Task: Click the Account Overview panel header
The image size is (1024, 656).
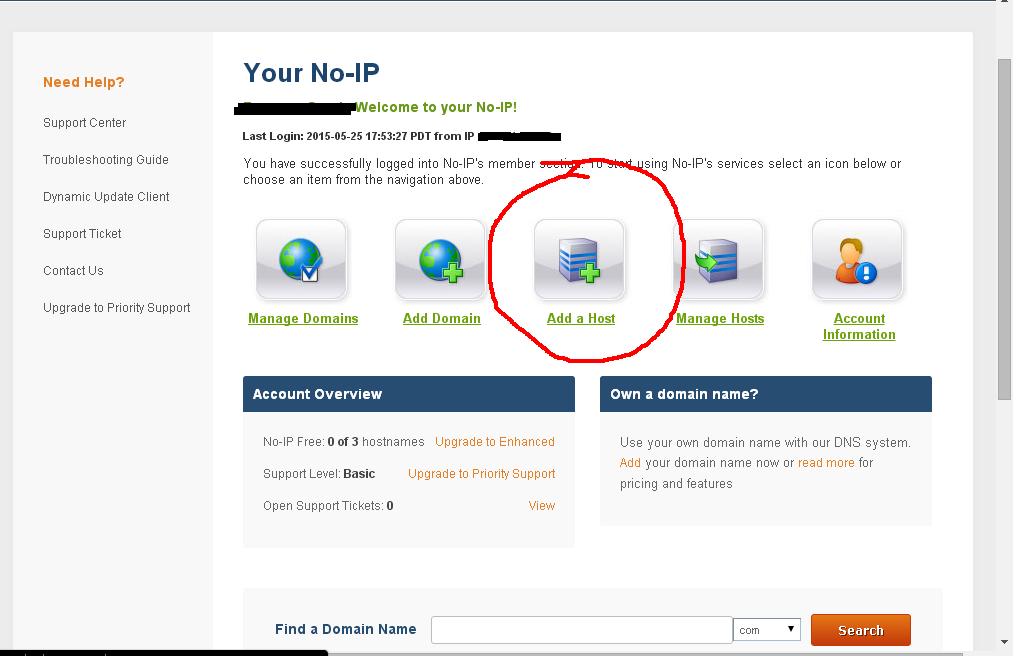Action: (x=409, y=394)
